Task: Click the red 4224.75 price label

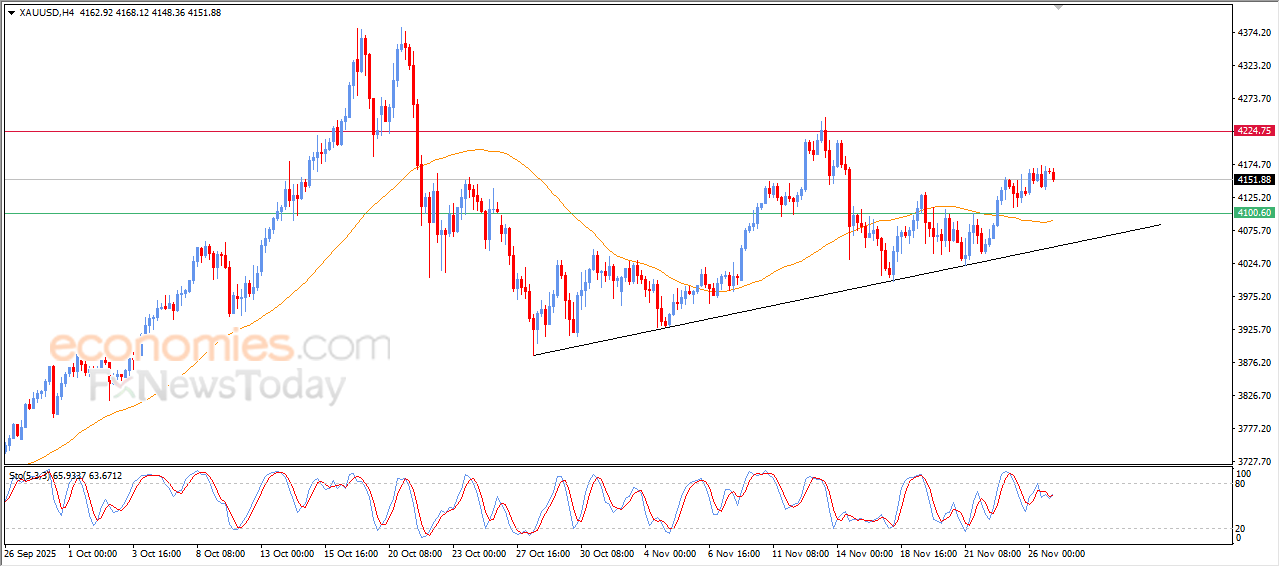Action: pyautogui.click(x=1253, y=131)
